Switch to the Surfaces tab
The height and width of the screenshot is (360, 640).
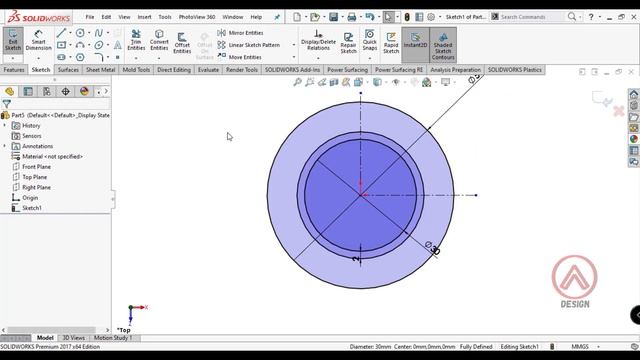click(68, 70)
